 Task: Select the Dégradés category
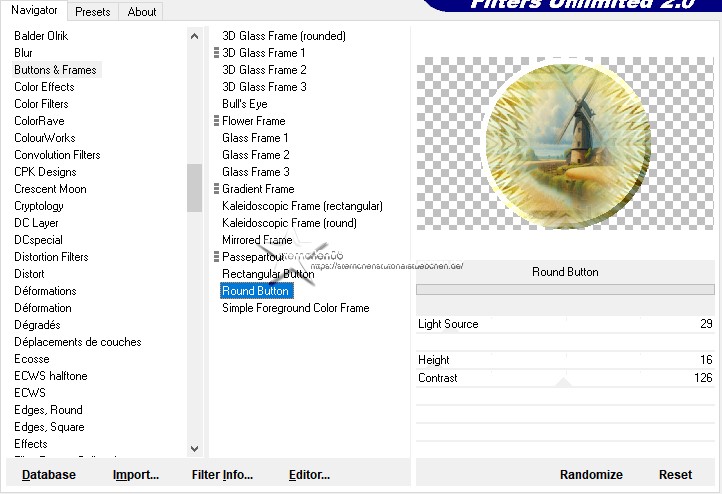tap(37, 325)
